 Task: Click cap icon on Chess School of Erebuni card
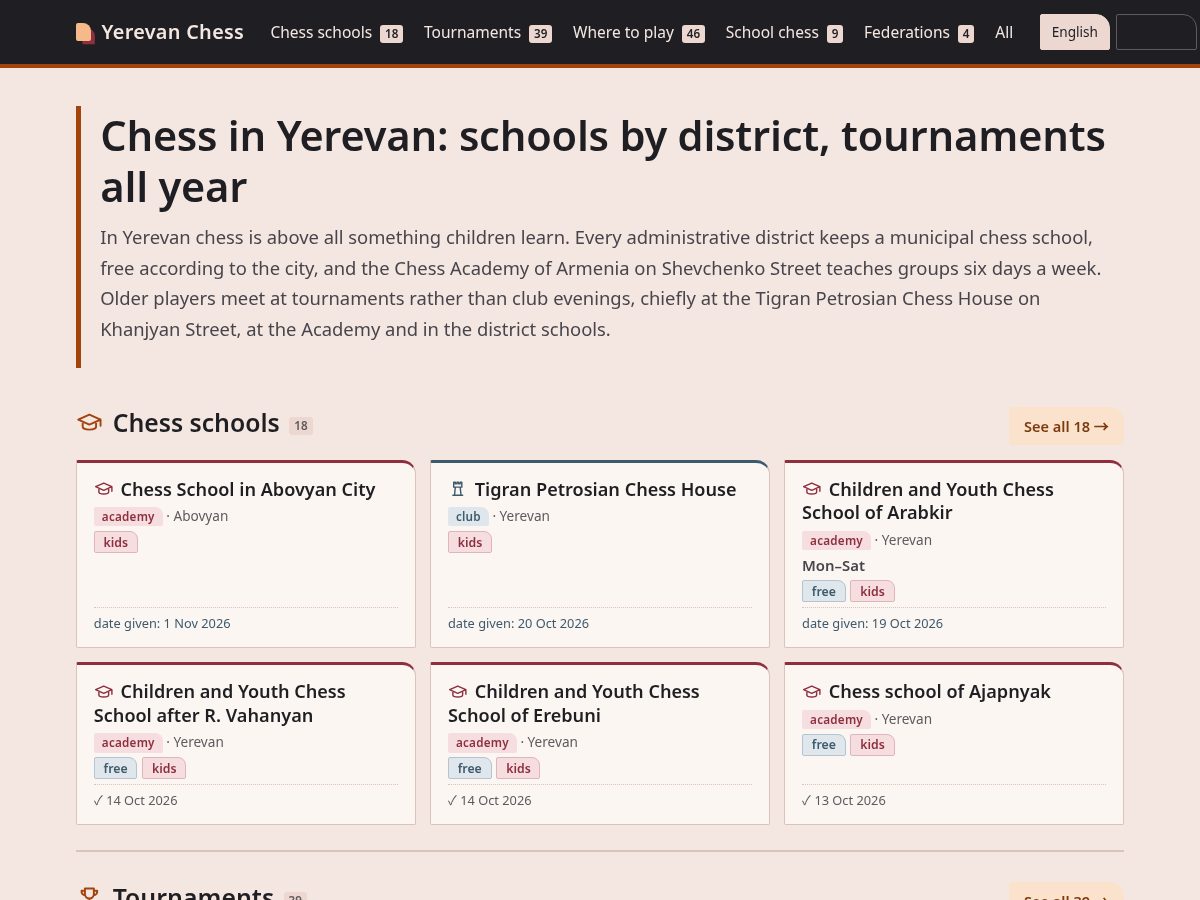coord(458,691)
